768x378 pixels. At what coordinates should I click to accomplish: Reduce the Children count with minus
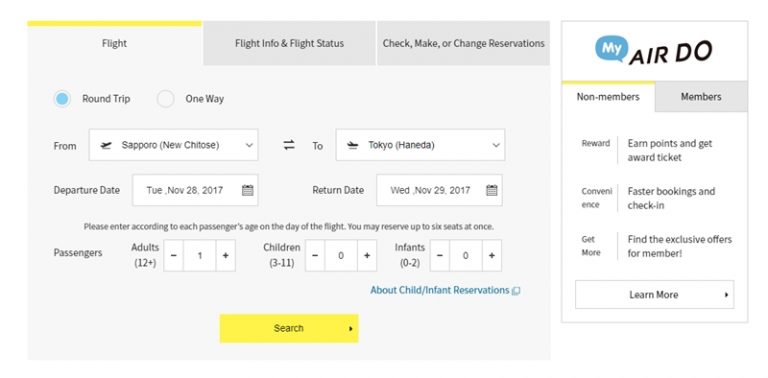(x=315, y=255)
